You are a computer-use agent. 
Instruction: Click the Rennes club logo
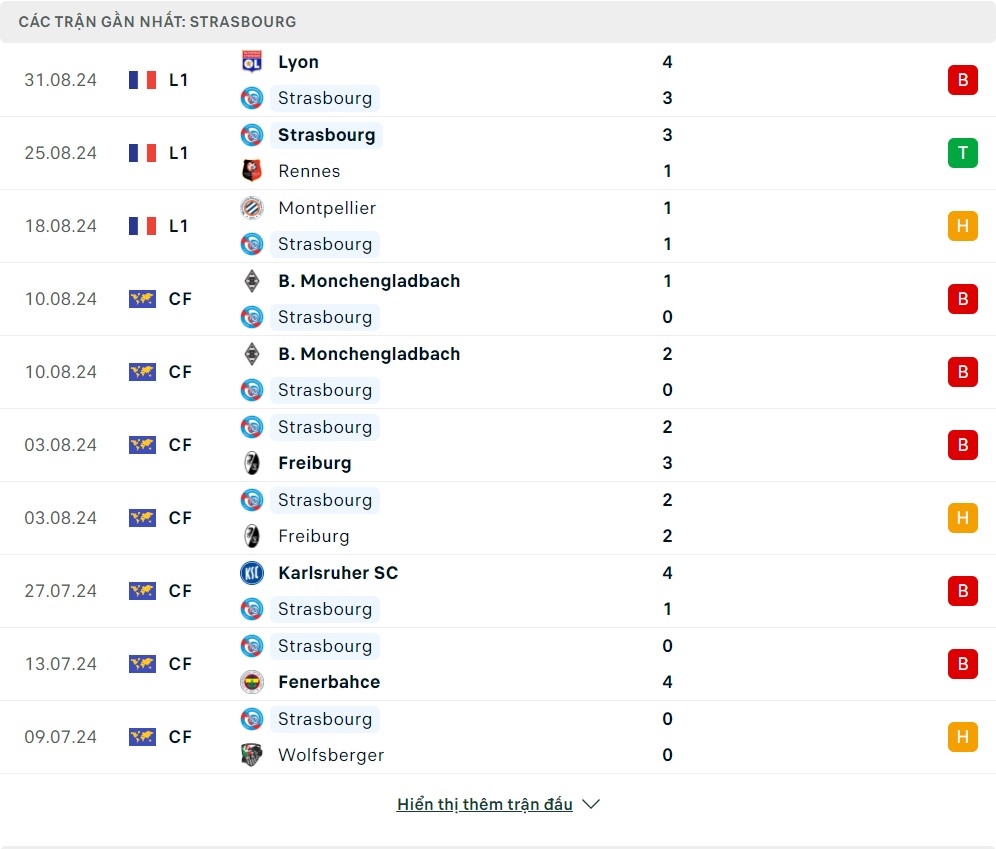pyautogui.click(x=252, y=171)
